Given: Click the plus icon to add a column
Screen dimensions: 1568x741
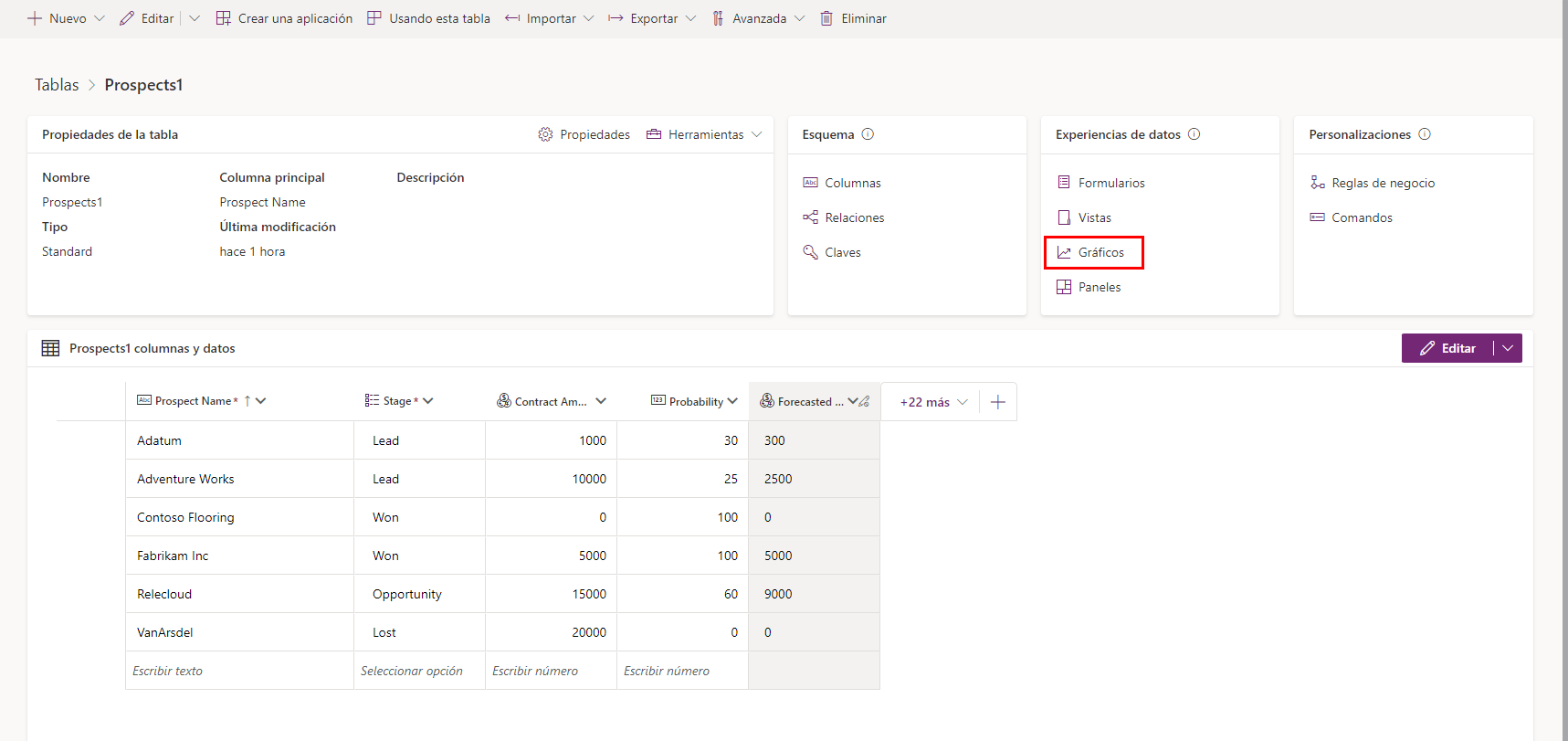Looking at the screenshot, I should point(998,402).
